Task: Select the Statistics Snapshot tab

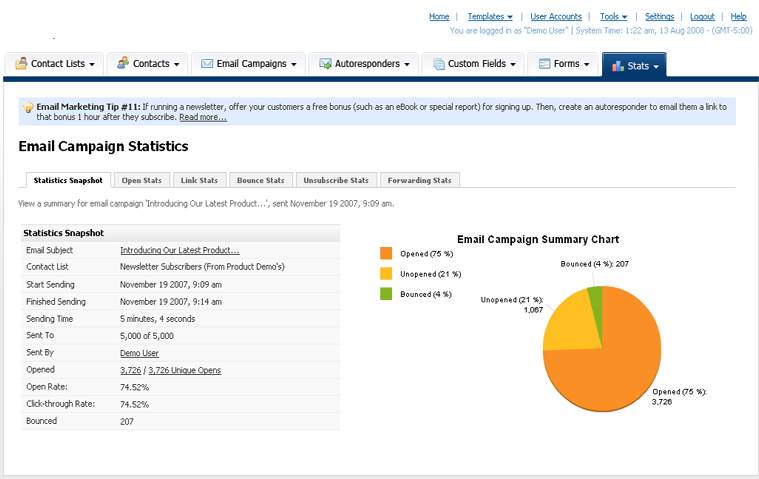Action: pyautogui.click(x=68, y=180)
